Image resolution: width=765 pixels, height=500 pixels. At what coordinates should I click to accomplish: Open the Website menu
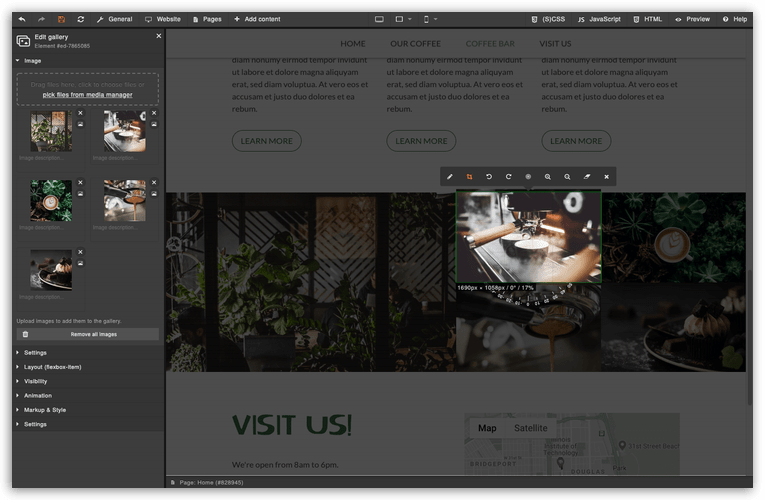click(163, 19)
